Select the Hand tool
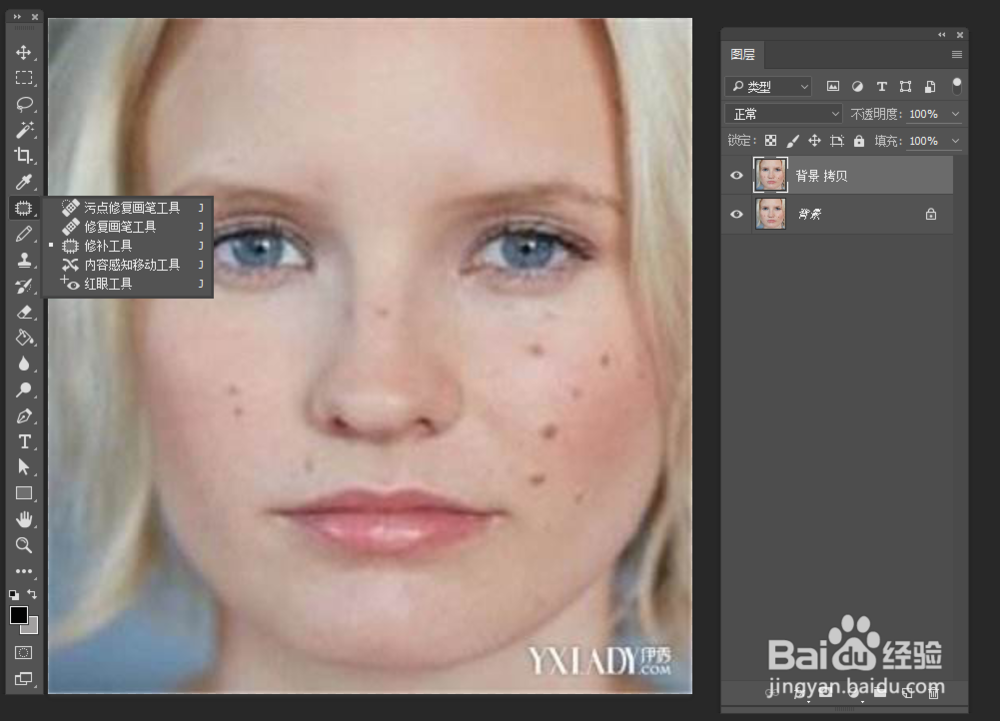This screenshot has width=1000, height=721. point(24,519)
